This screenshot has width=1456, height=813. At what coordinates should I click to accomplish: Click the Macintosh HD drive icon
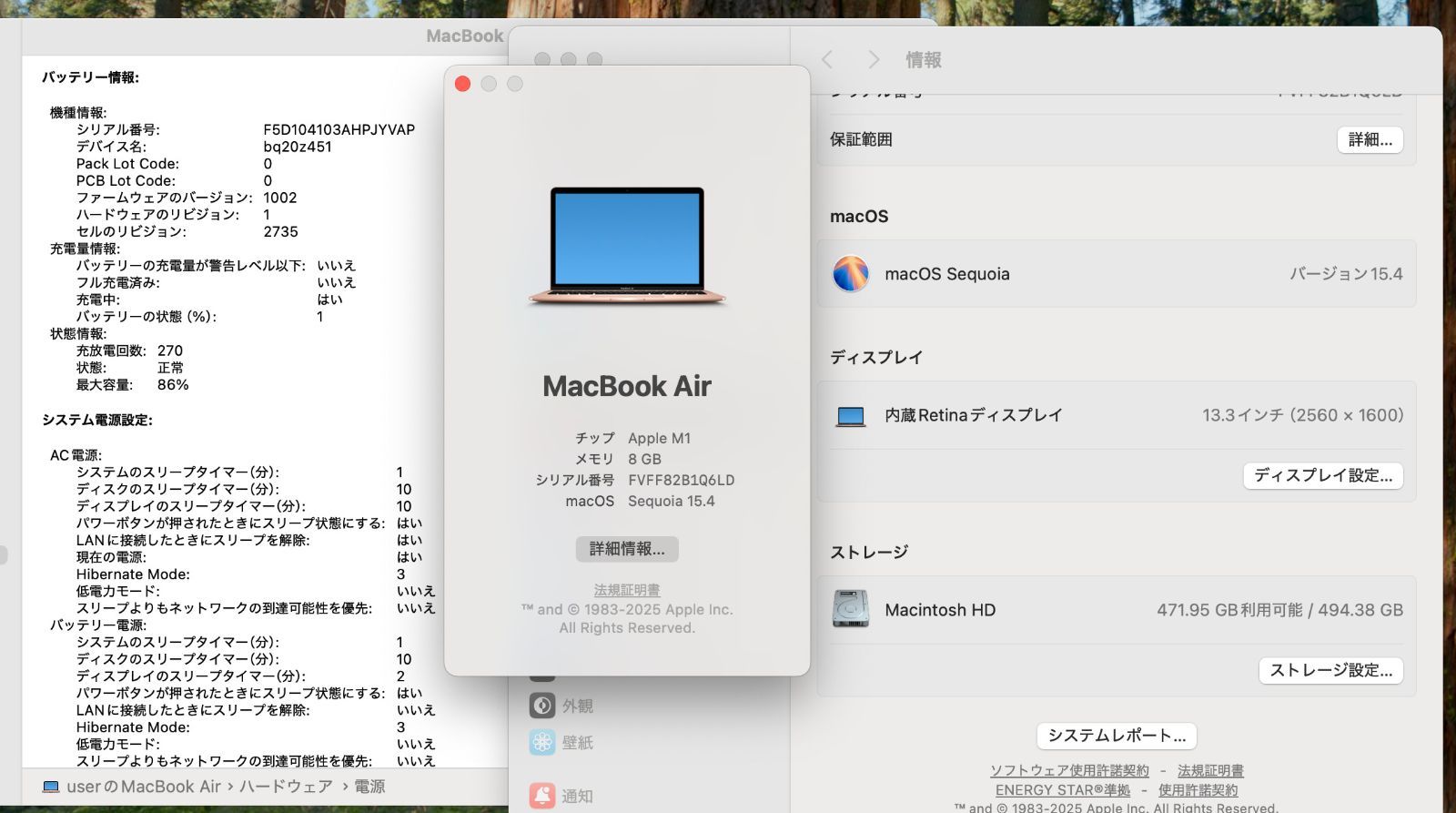[x=851, y=610]
